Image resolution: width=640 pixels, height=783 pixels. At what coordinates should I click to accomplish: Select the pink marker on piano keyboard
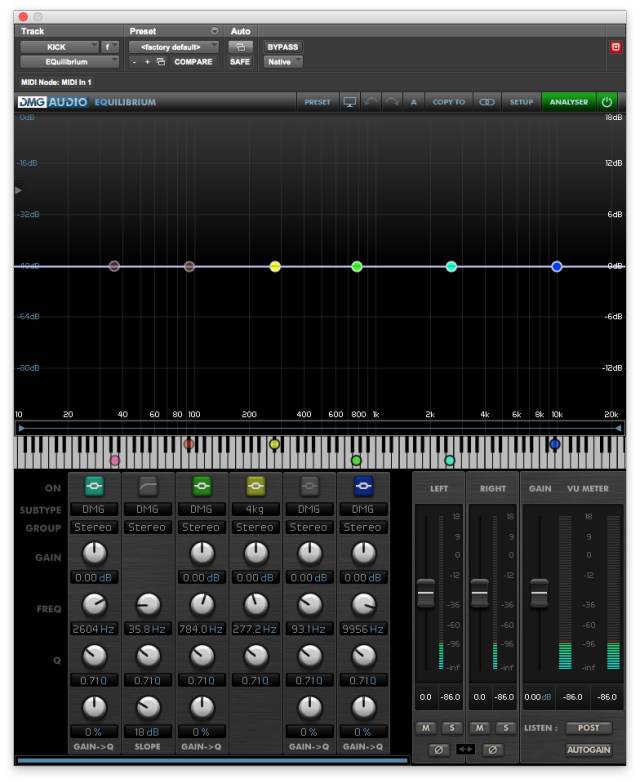click(x=115, y=460)
